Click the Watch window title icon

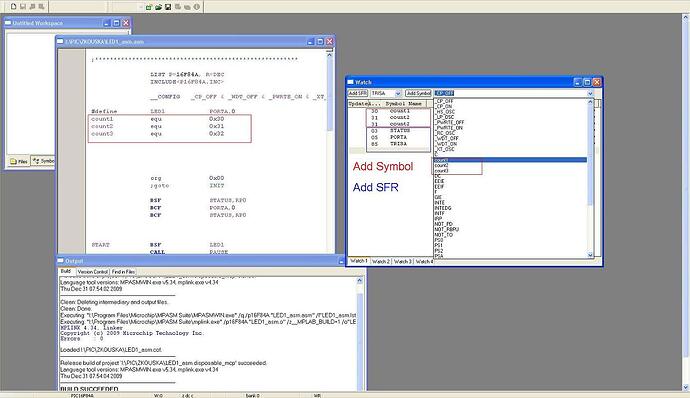(351, 82)
